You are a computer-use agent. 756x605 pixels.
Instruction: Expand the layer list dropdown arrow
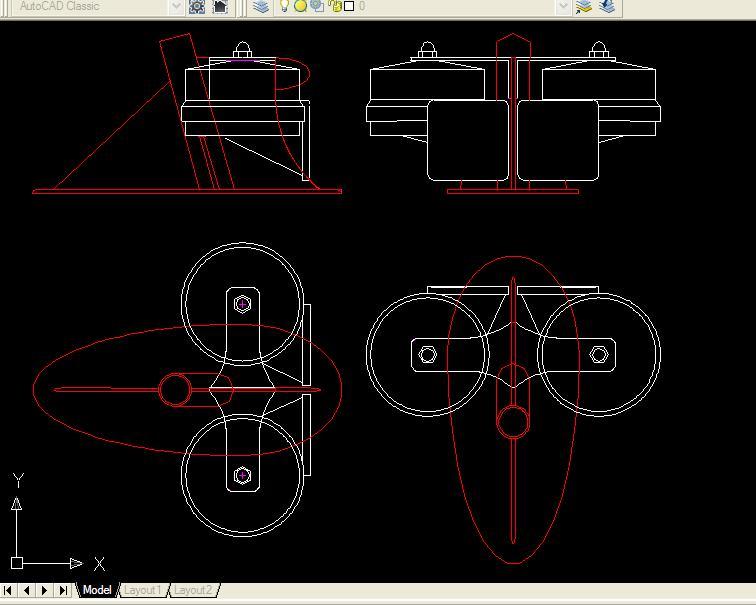563,7
